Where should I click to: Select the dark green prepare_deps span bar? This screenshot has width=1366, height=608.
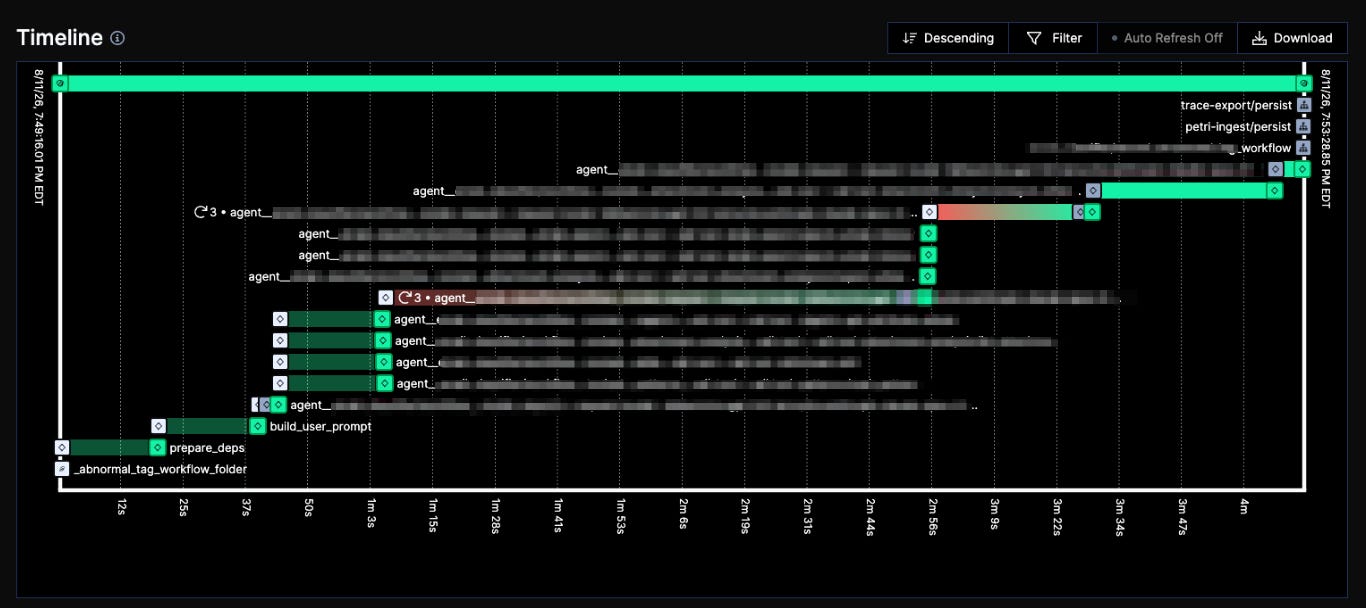click(x=109, y=447)
